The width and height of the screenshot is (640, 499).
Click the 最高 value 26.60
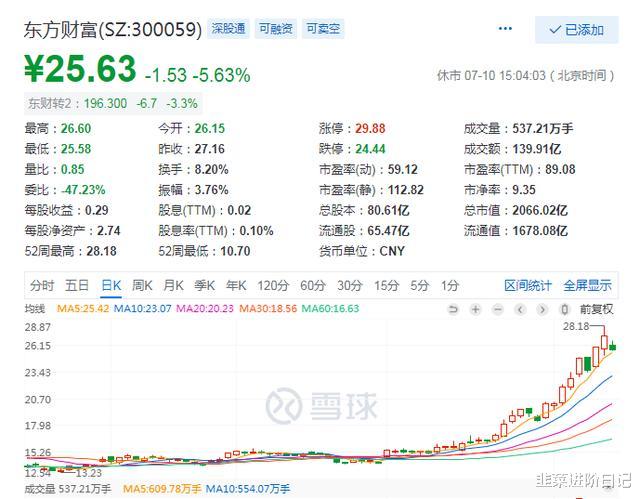76,129
